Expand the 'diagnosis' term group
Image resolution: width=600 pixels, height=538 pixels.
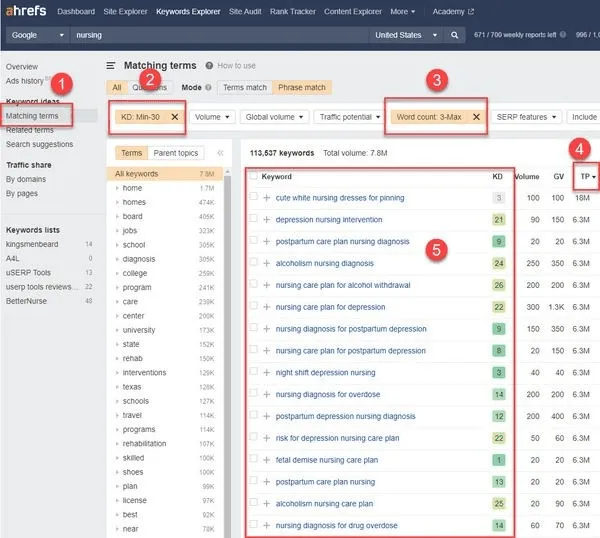117,259
